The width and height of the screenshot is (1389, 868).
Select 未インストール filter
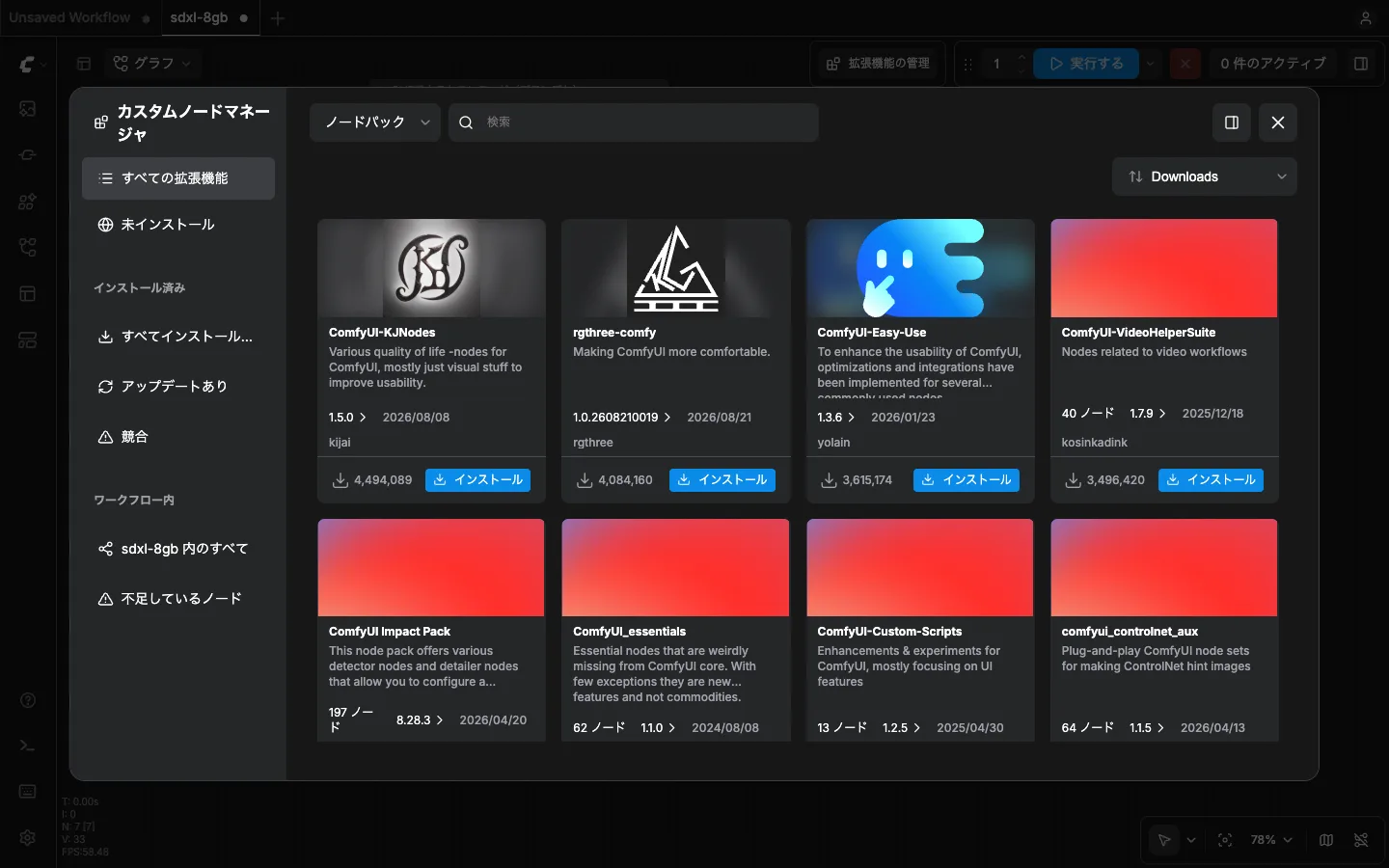tap(178, 225)
